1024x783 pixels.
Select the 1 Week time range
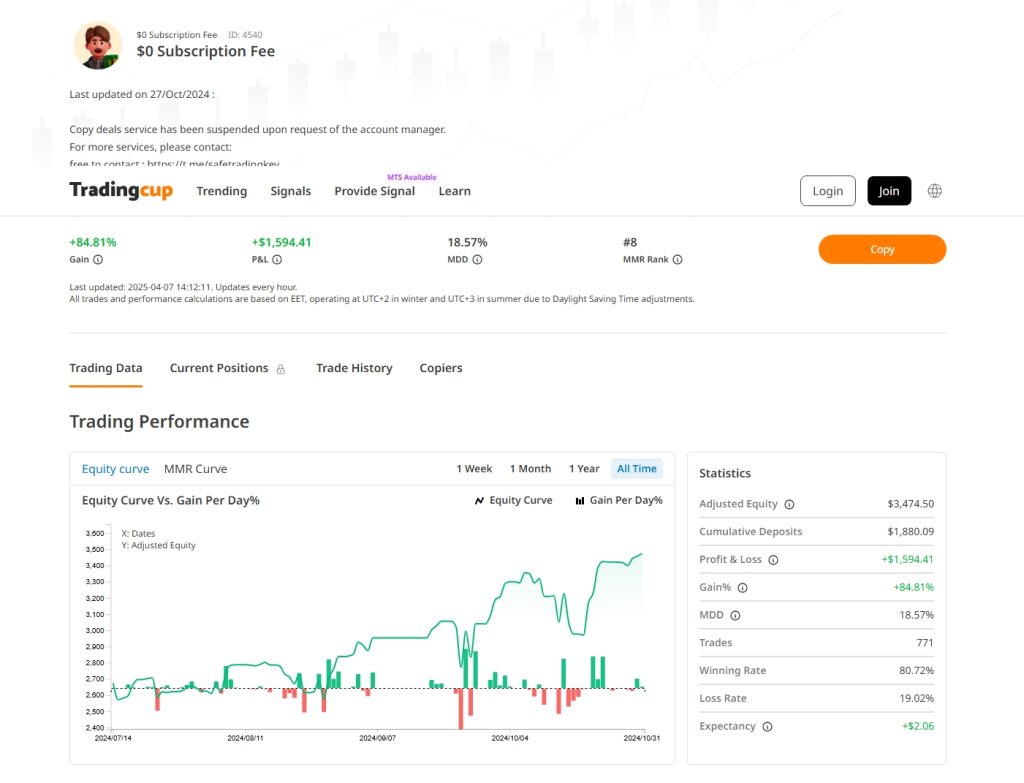[474, 469]
